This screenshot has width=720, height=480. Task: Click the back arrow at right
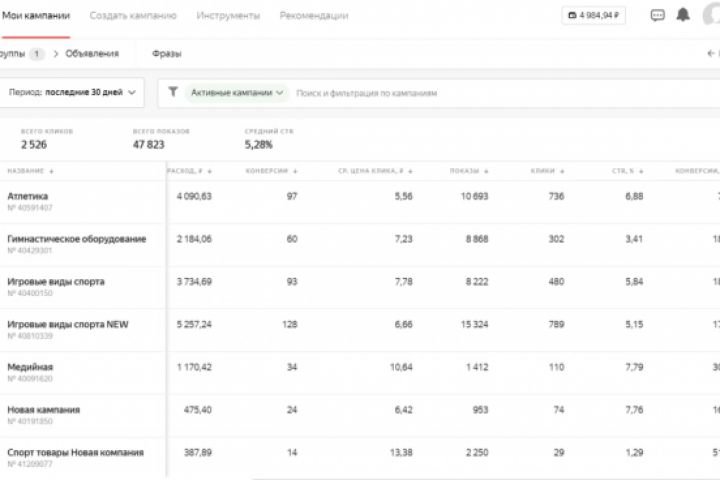(711, 54)
